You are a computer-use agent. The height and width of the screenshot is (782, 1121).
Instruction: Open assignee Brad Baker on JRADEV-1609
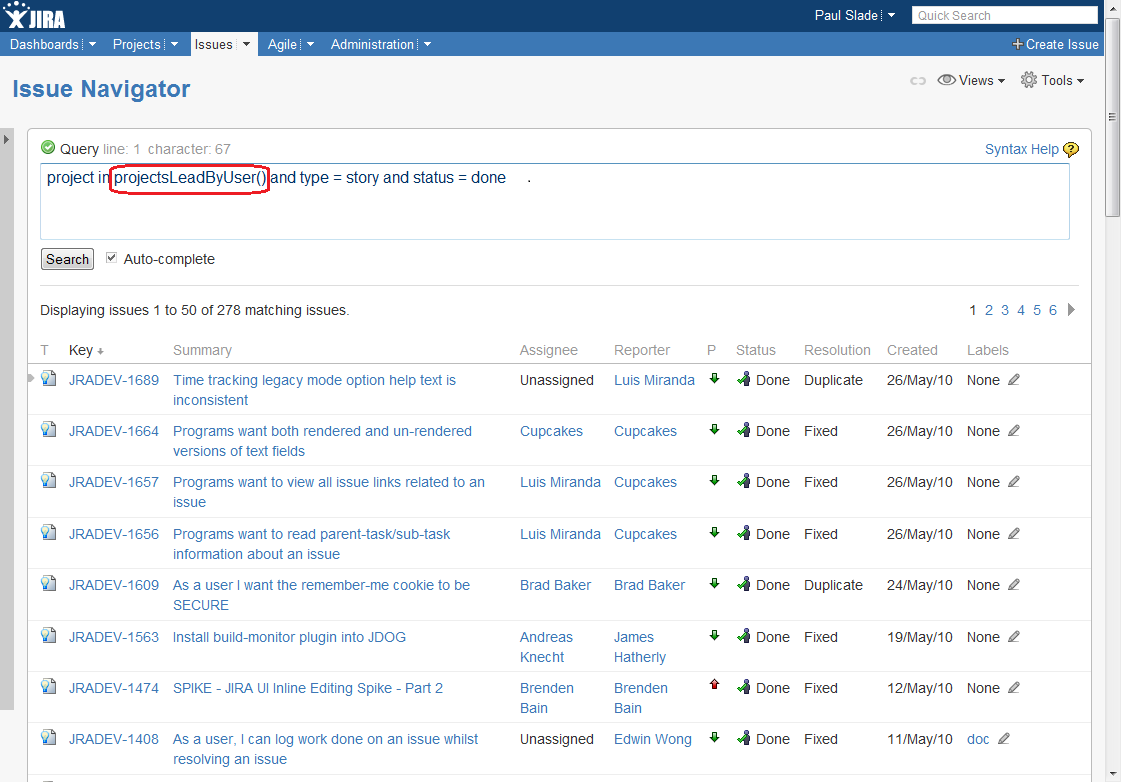[x=555, y=585]
